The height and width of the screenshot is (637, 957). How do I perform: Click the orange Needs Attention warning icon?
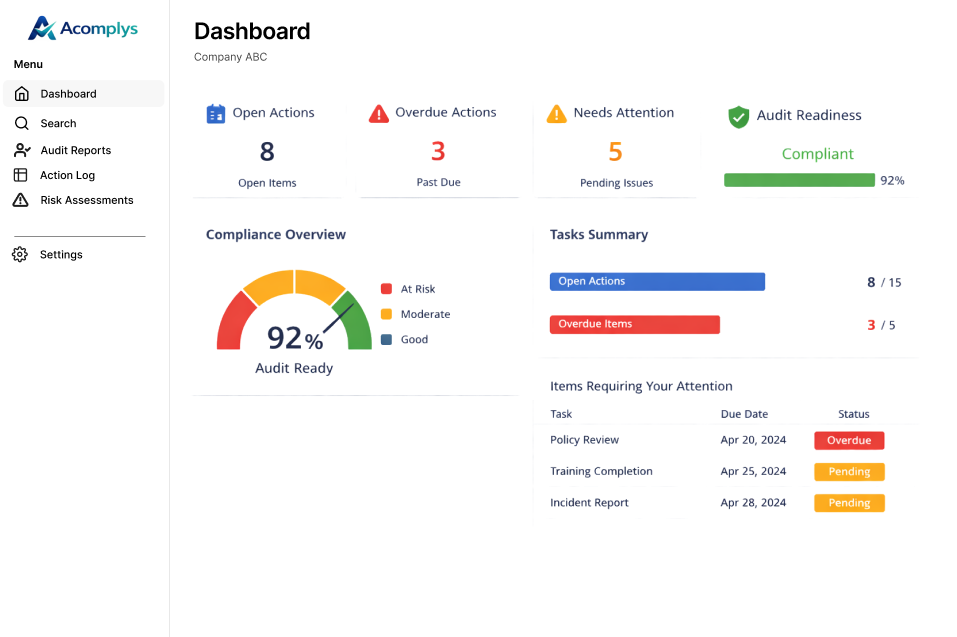click(557, 113)
